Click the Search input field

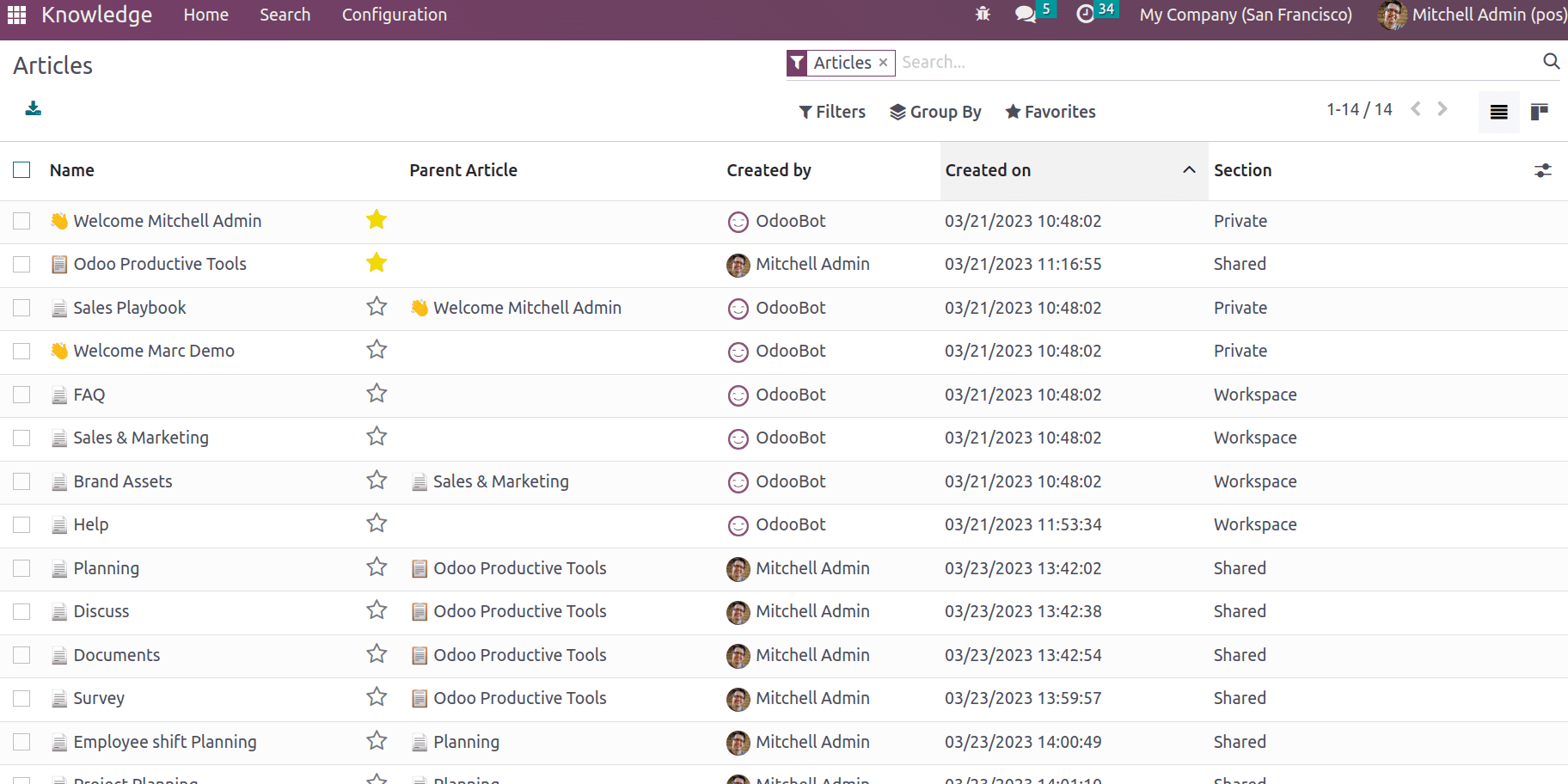(1216, 62)
